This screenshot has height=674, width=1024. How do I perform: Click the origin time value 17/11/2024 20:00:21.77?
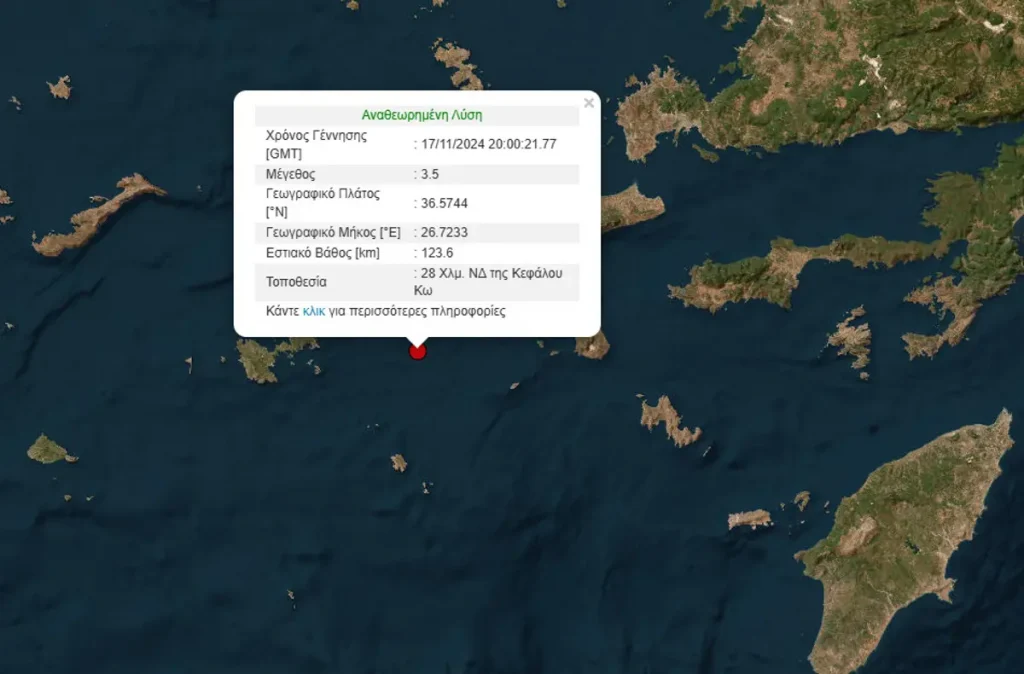pyautogui.click(x=488, y=144)
